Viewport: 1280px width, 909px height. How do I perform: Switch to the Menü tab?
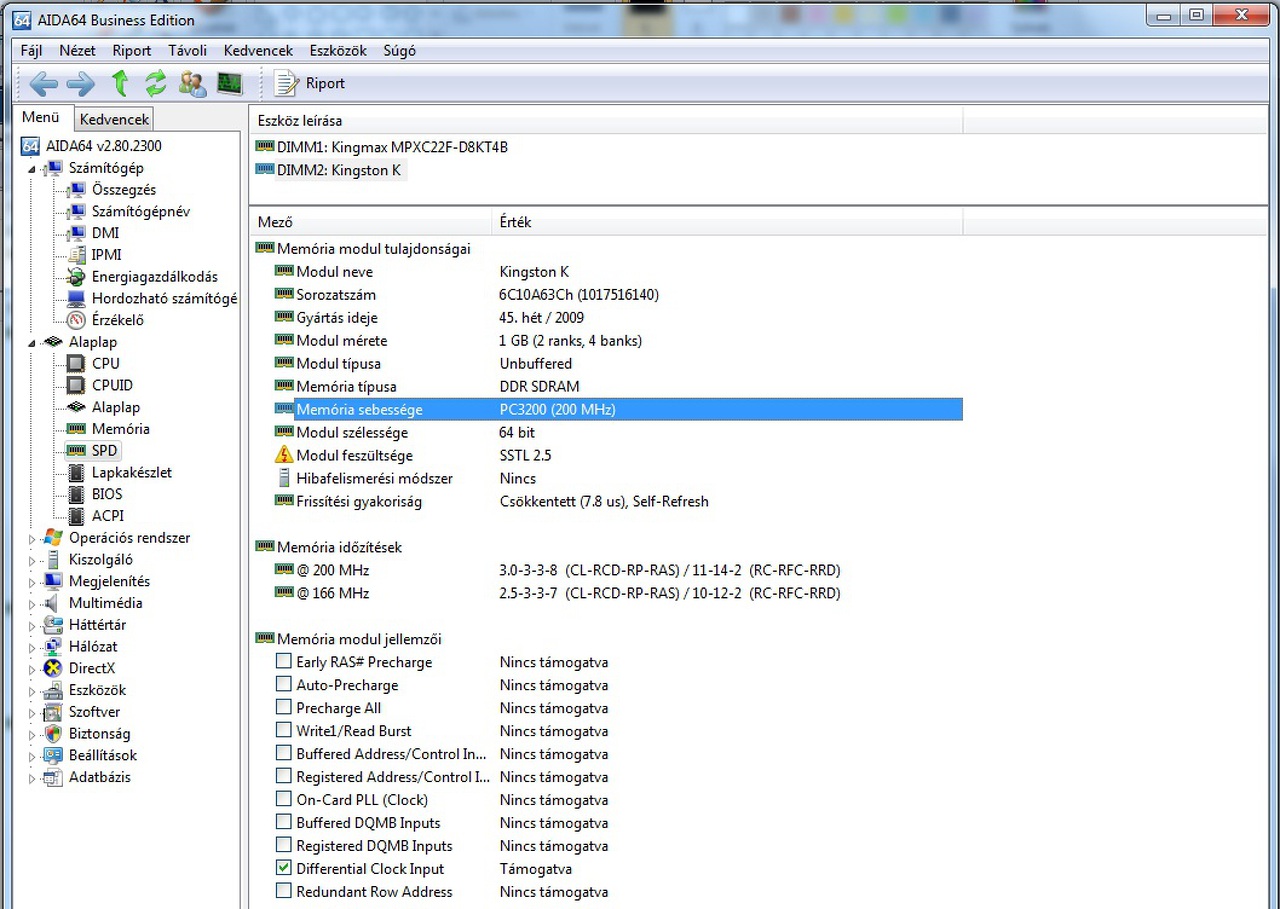point(41,118)
